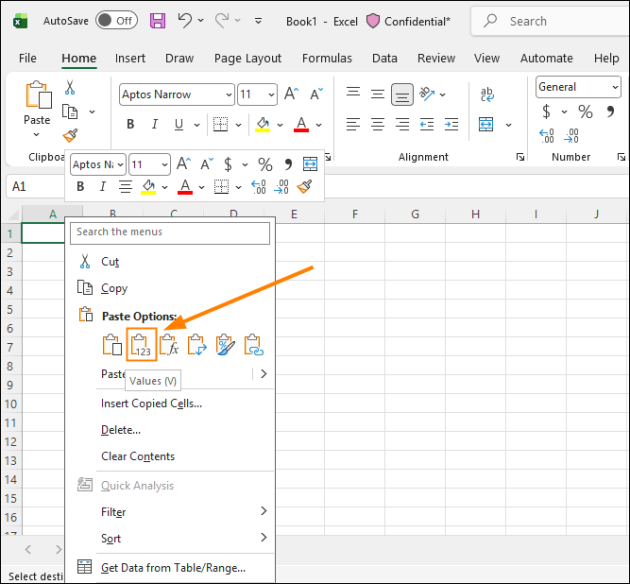Apply yellow fill in mini toolbar

[148, 186]
